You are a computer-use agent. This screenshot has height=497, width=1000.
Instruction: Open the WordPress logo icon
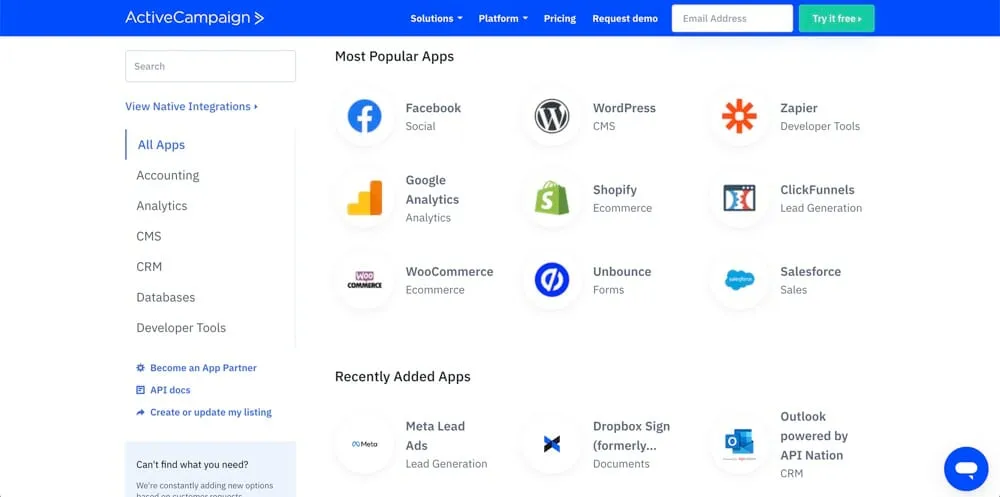[x=551, y=117]
